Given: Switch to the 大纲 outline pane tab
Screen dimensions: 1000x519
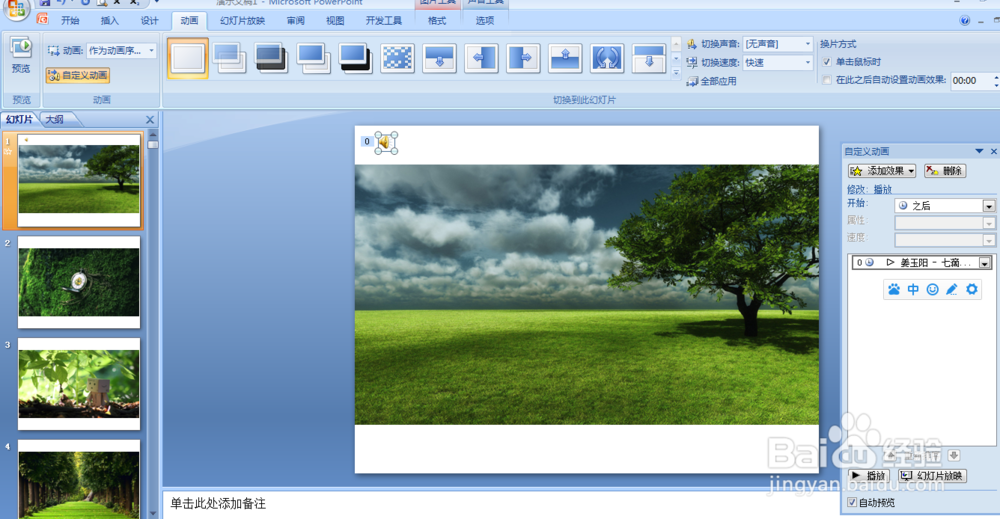Looking at the screenshot, I should coord(55,119).
